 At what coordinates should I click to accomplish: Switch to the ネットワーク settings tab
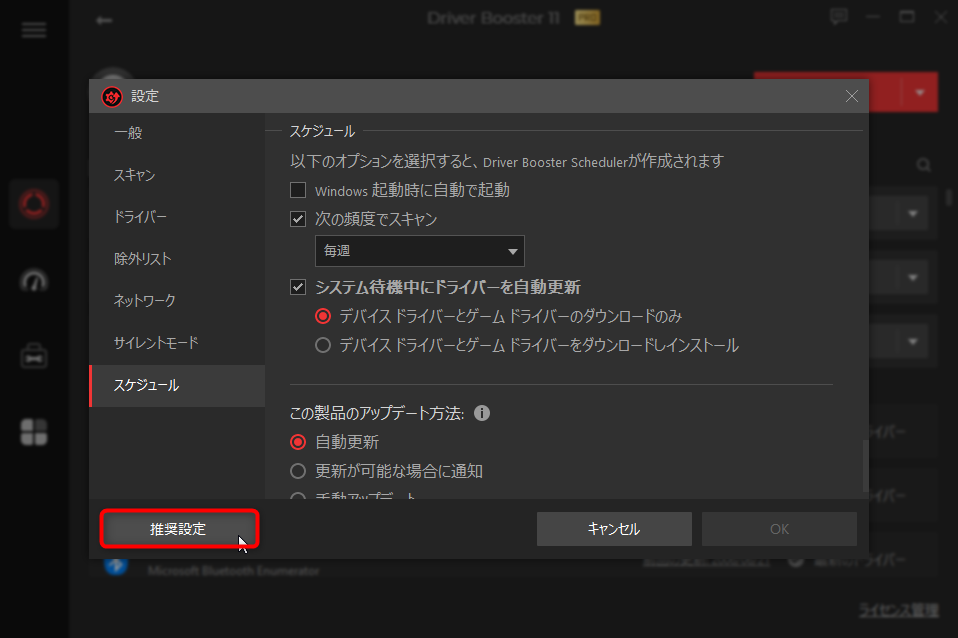[145, 301]
